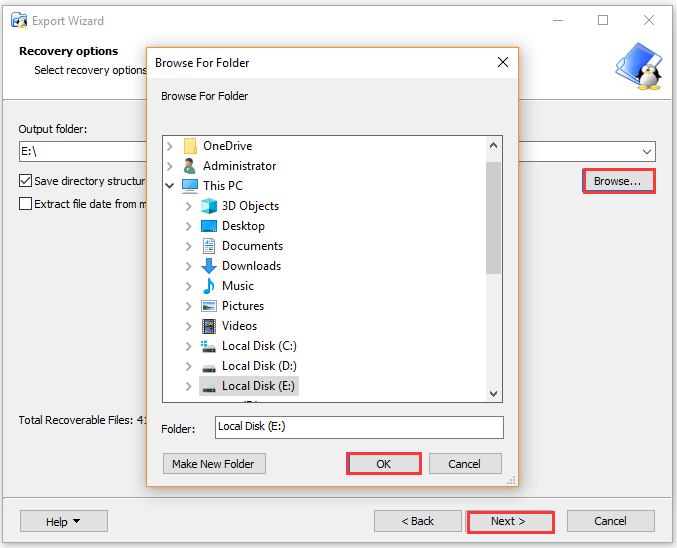The width and height of the screenshot is (677, 548).
Task: Click Make New Folder button
Action: pyautogui.click(x=214, y=464)
